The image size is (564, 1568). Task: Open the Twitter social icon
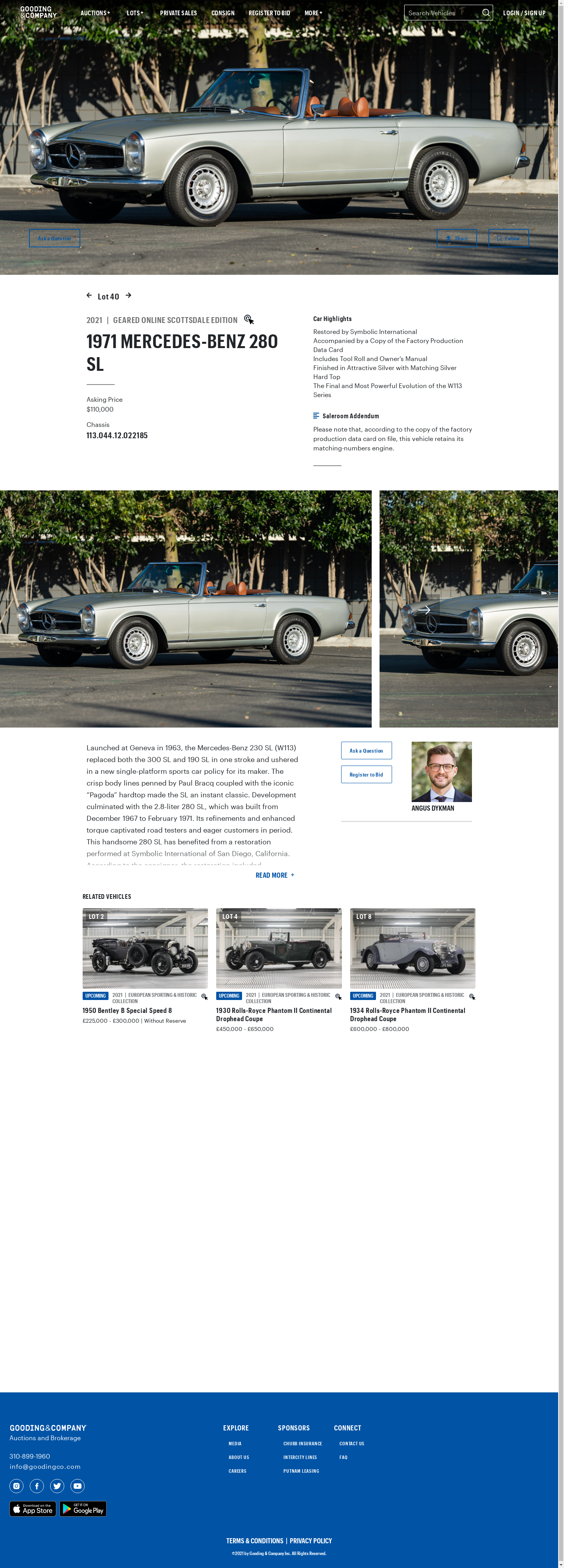(57, 1486)
